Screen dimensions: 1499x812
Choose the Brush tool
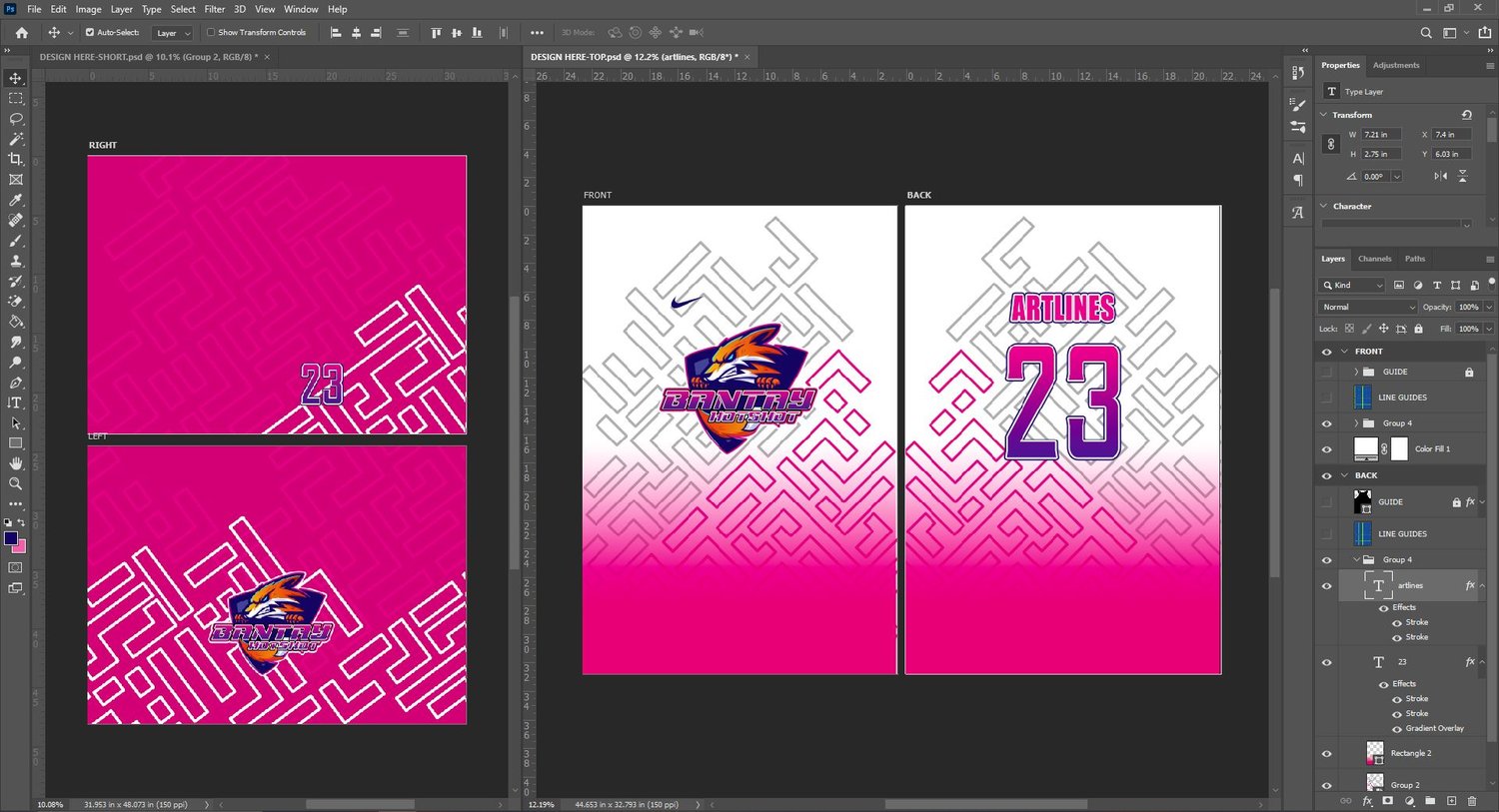click(x=15, y=241)
